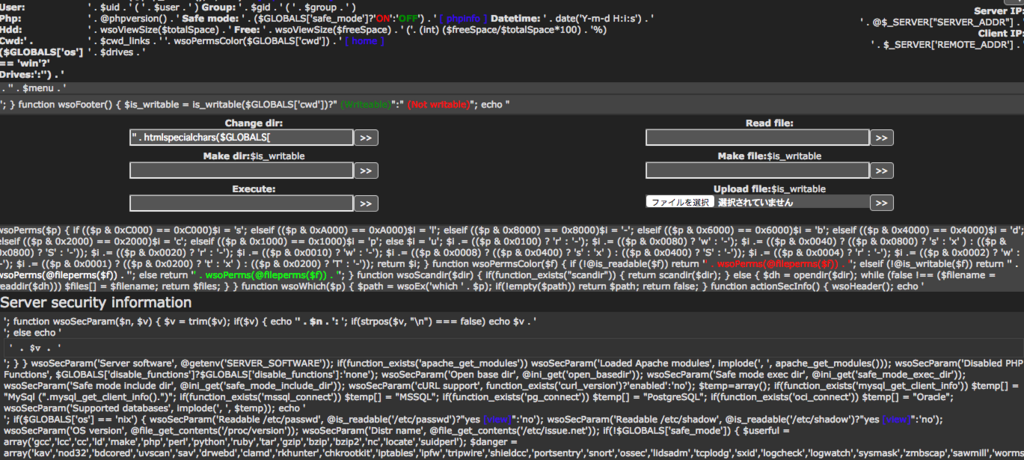Click the '選択されていません' file status text
The width and height of the screenshot is (1024, 460).
tap(756, 203)
